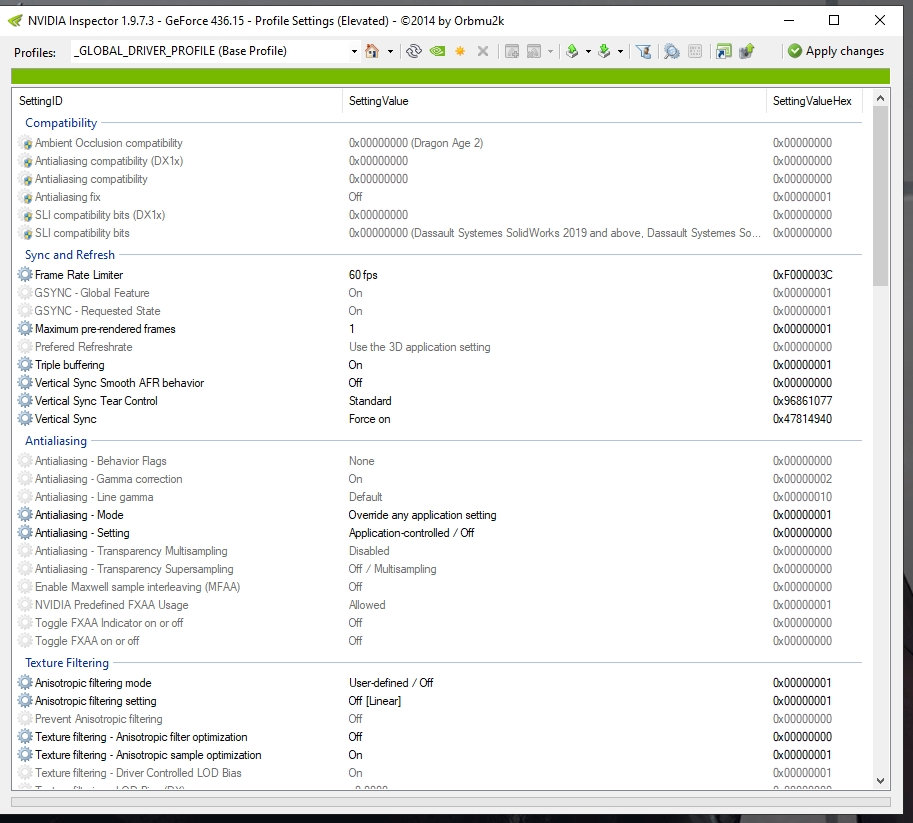The image size is (913, 823).
Task: Click the home icon for global profile
Action: tap(371, 51)
